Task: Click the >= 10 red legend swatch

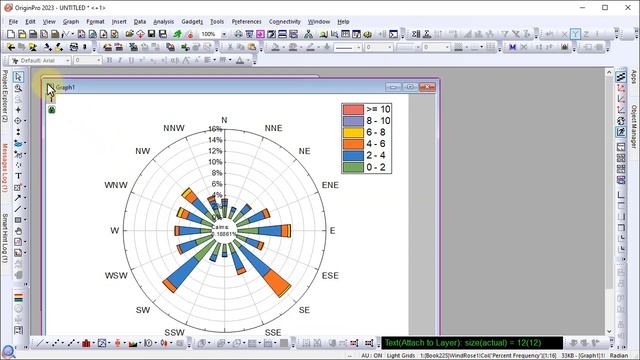Action: 353,109
